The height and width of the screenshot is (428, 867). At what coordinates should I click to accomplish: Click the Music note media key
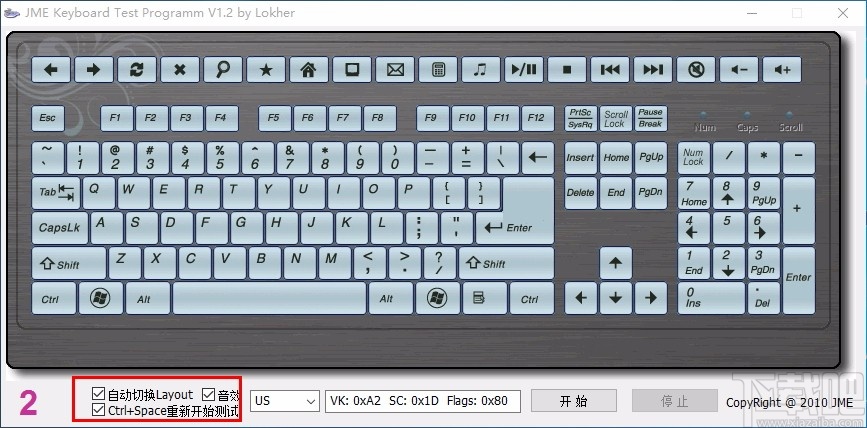[480, 70]
